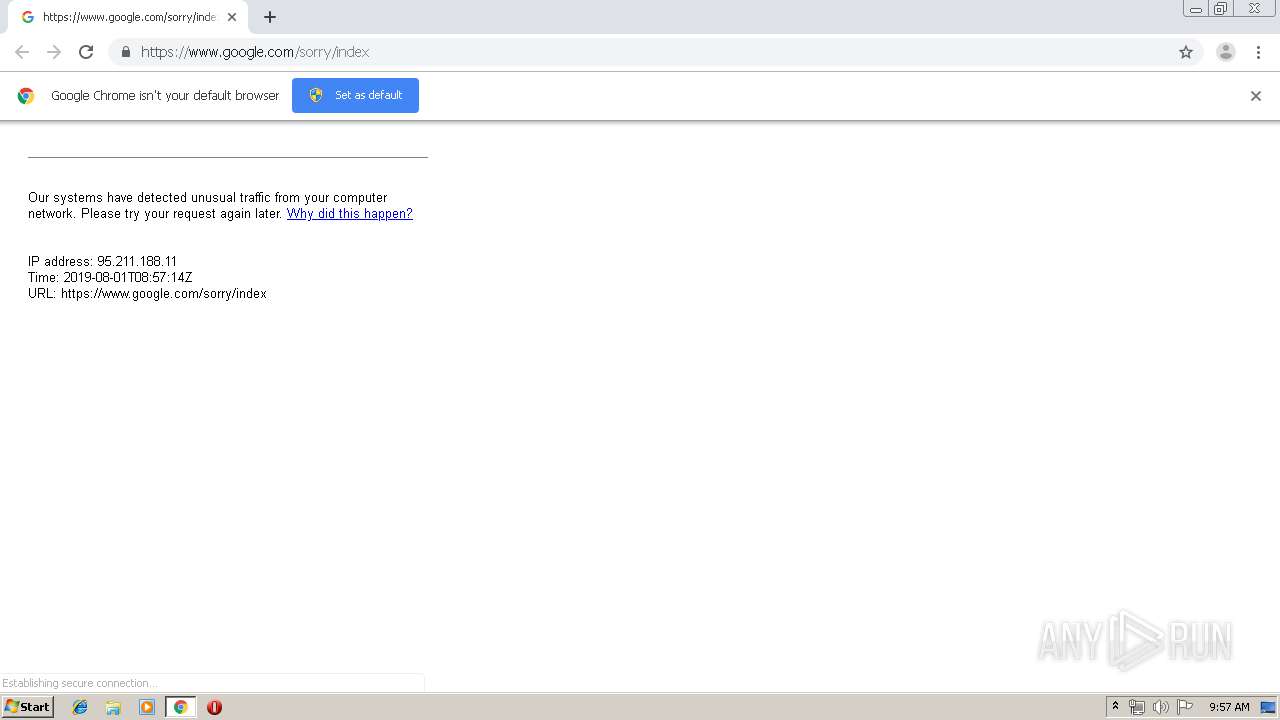Minimize the Chrome window
The image size is (1280, 720).
(x=1196, y=9)
